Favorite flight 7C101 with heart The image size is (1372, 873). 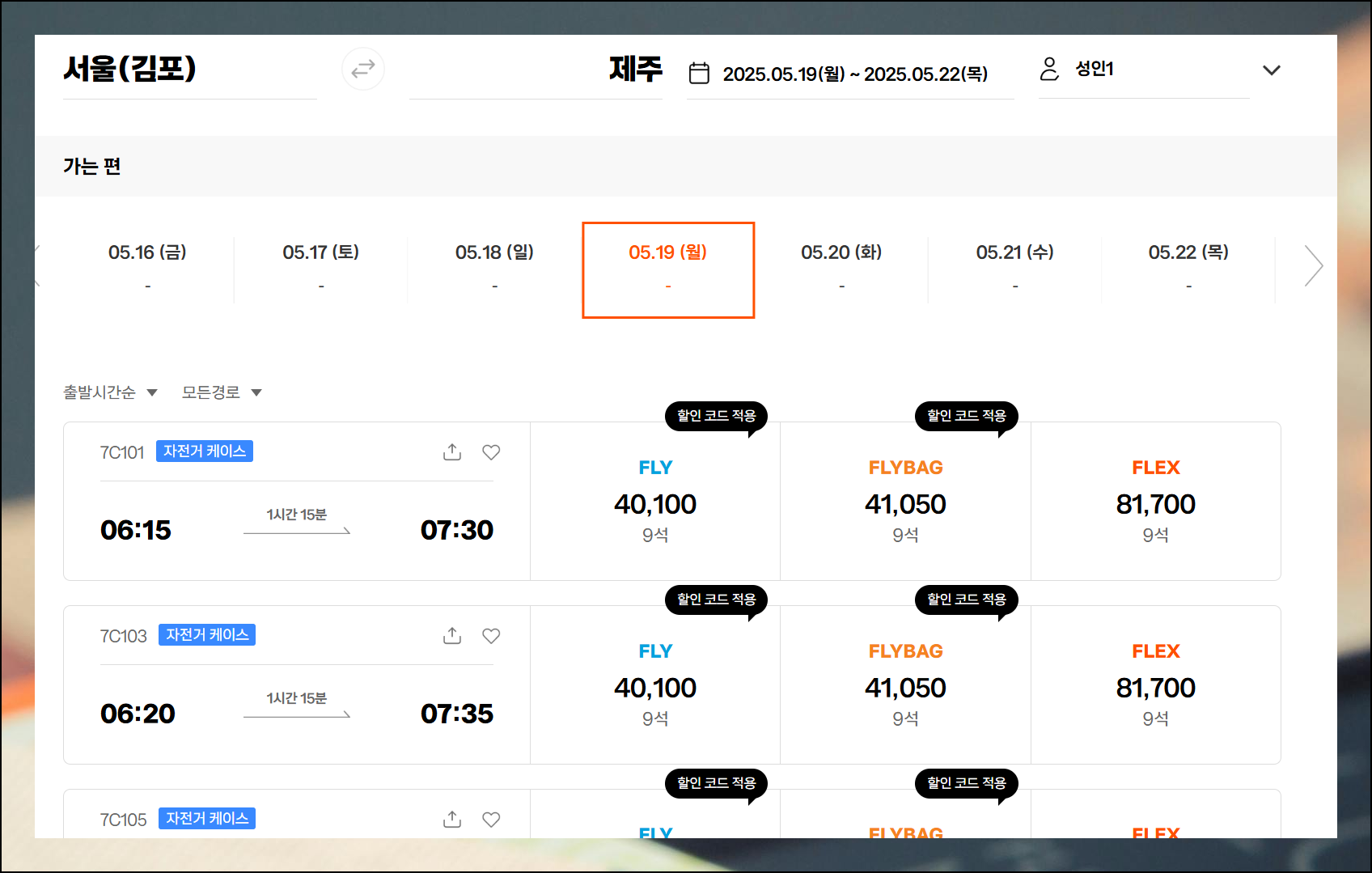click(491, 452)
